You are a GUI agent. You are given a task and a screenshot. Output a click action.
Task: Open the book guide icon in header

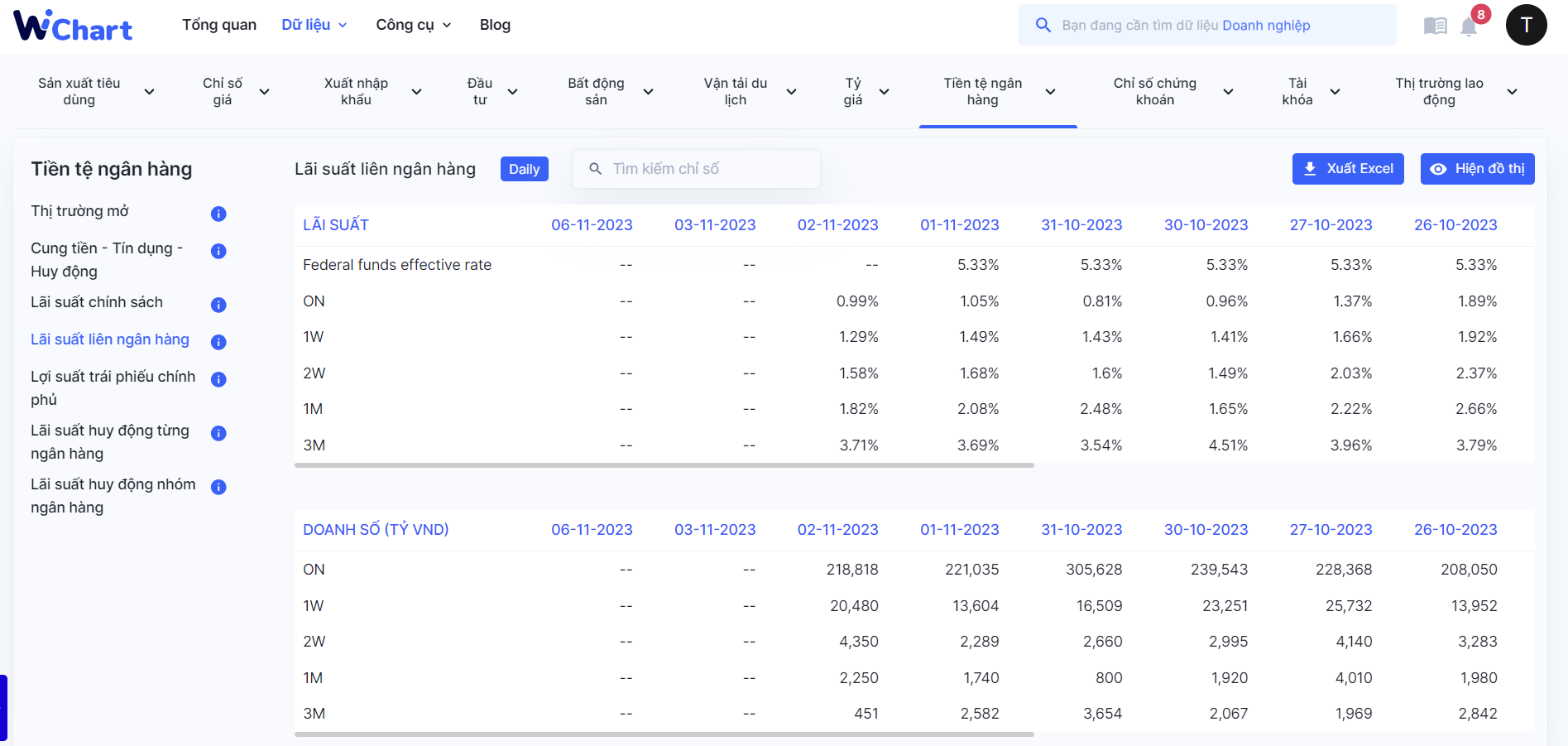tap(1436, 26)
